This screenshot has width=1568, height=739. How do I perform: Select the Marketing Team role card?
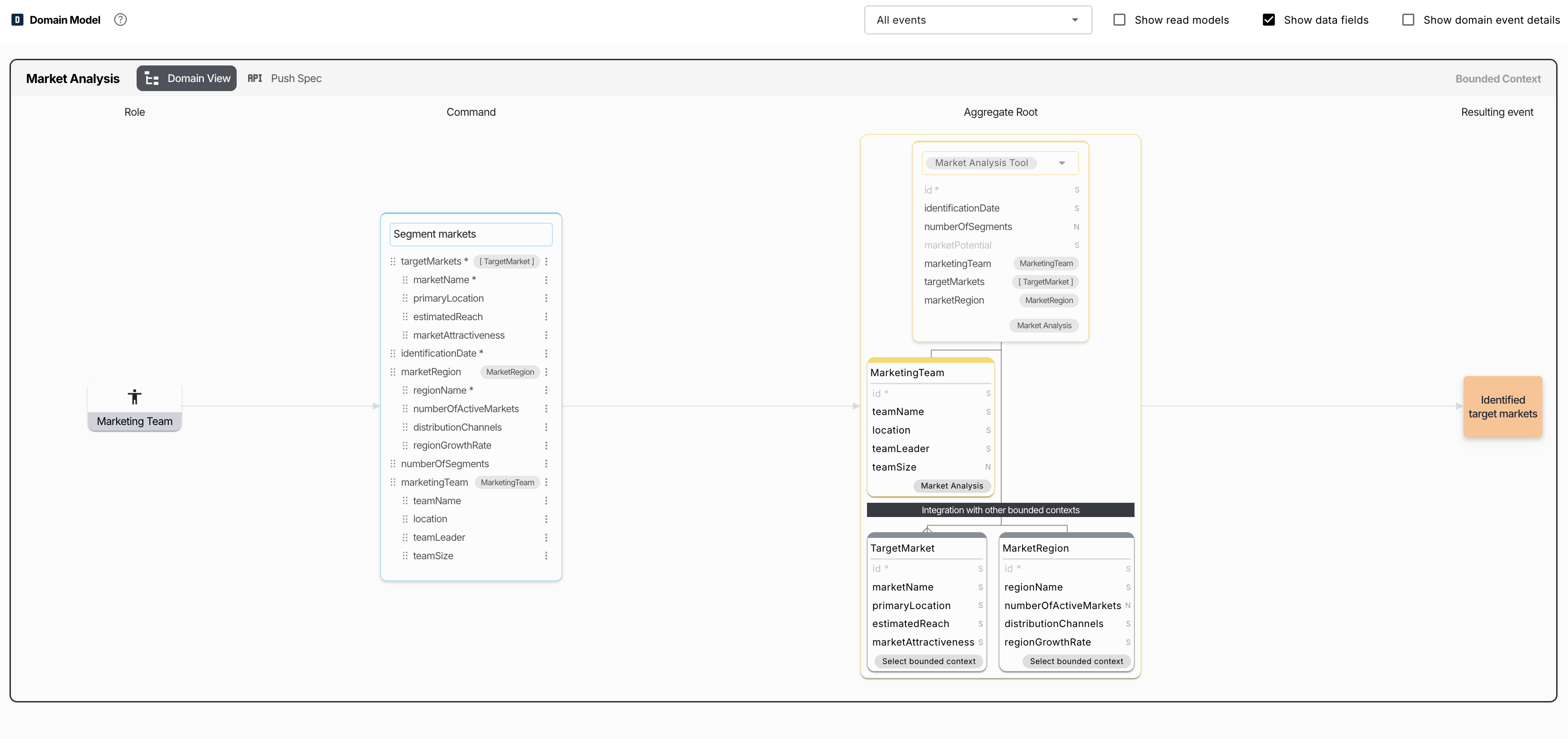coord(135,406)
